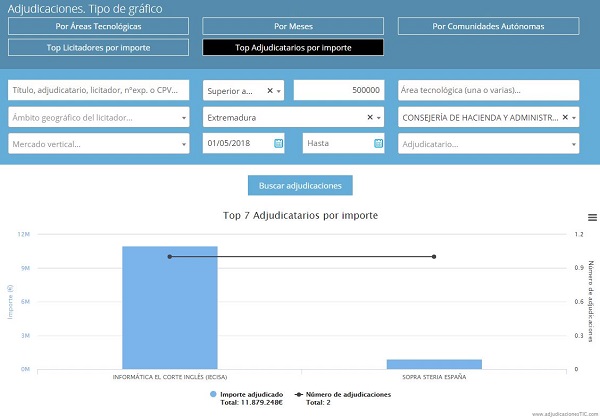600x419 pixels.
Task: Open the Adjudicatario dropdown
Action: coord(573,144)
